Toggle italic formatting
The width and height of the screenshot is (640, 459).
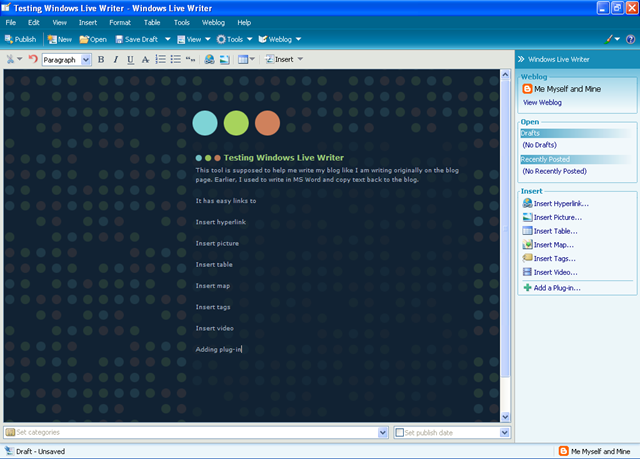pos(116,60)
